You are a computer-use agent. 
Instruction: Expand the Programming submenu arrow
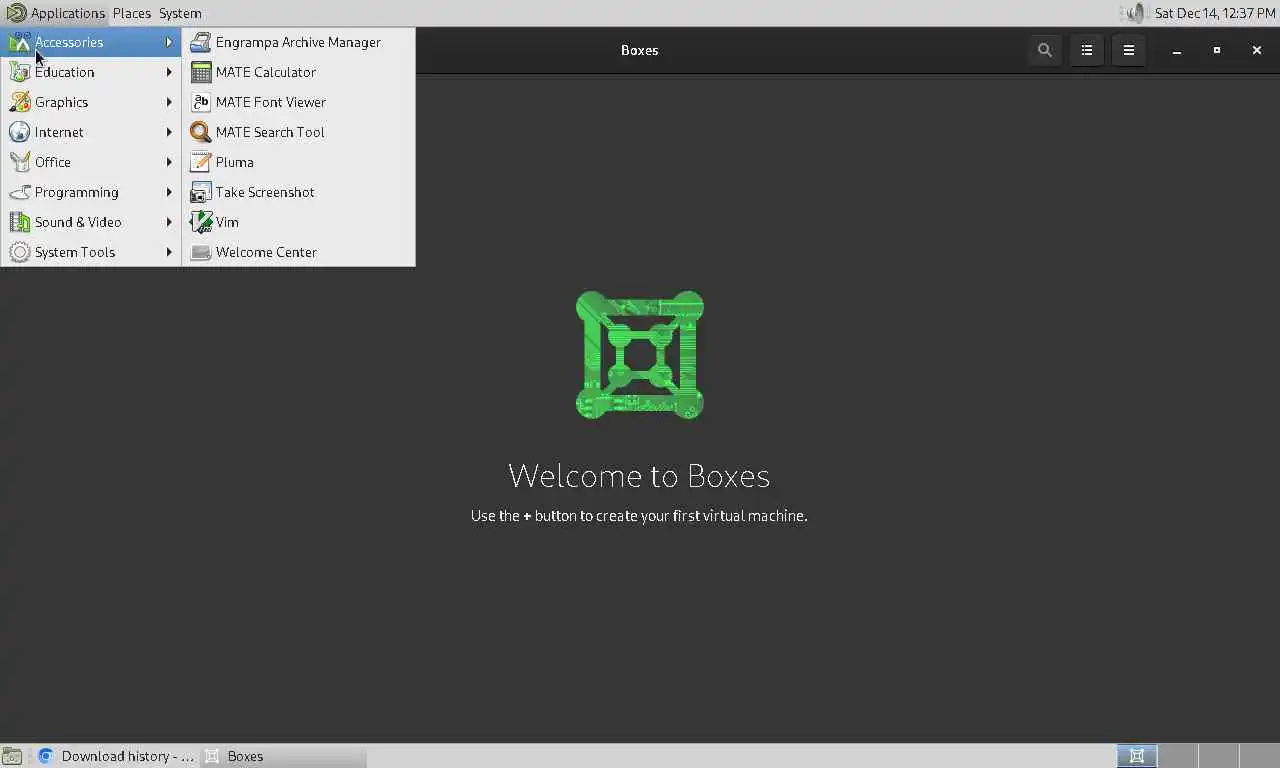(x=169, y=192)
